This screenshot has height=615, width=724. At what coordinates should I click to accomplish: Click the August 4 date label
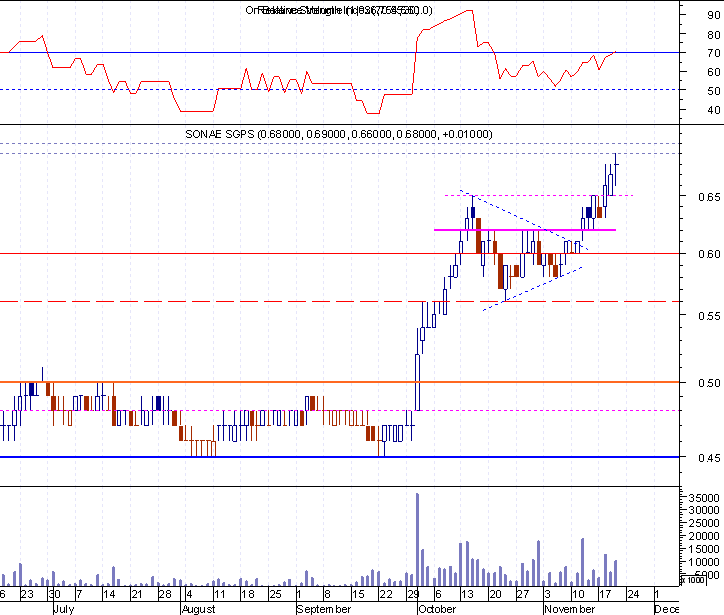point(189,594)
